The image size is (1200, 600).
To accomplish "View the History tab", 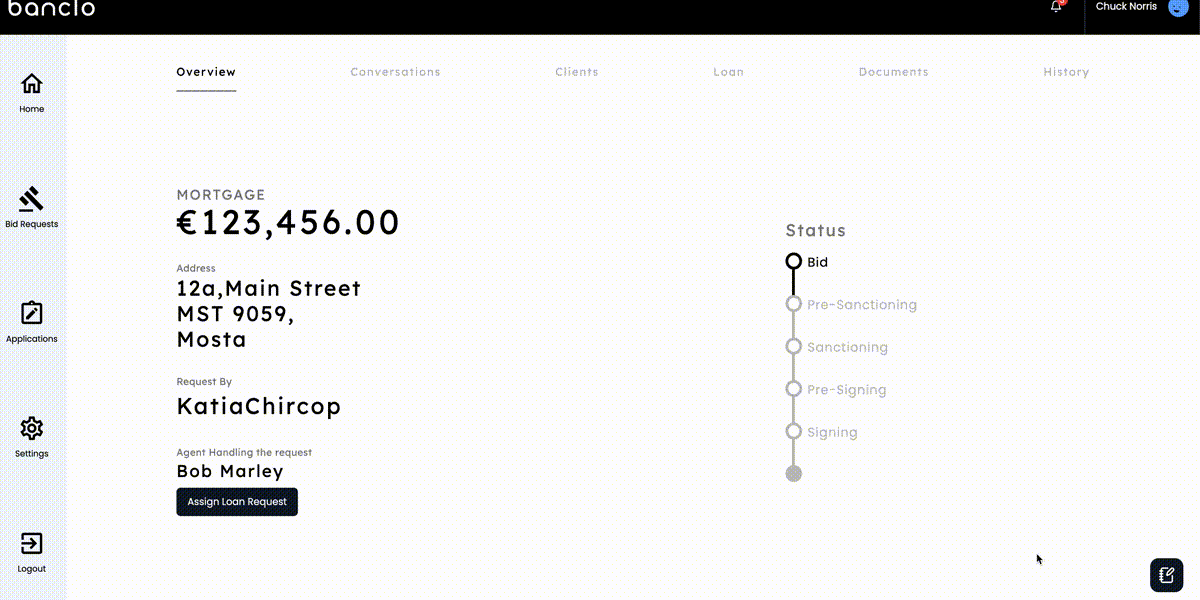I will coord(1066,72).
